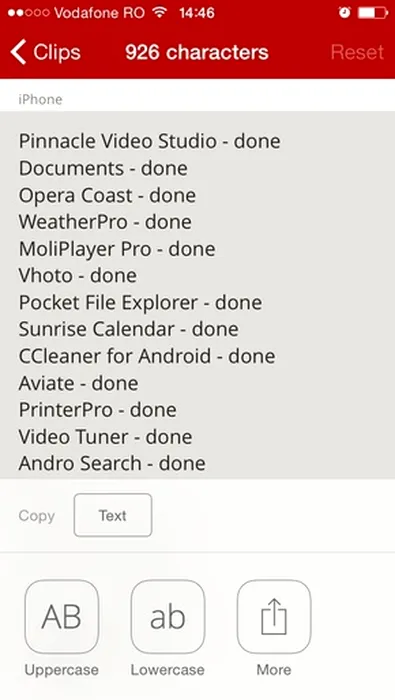Tap the iPhone source label
This screenshot has width=395, height=700.
pos(40,99)
